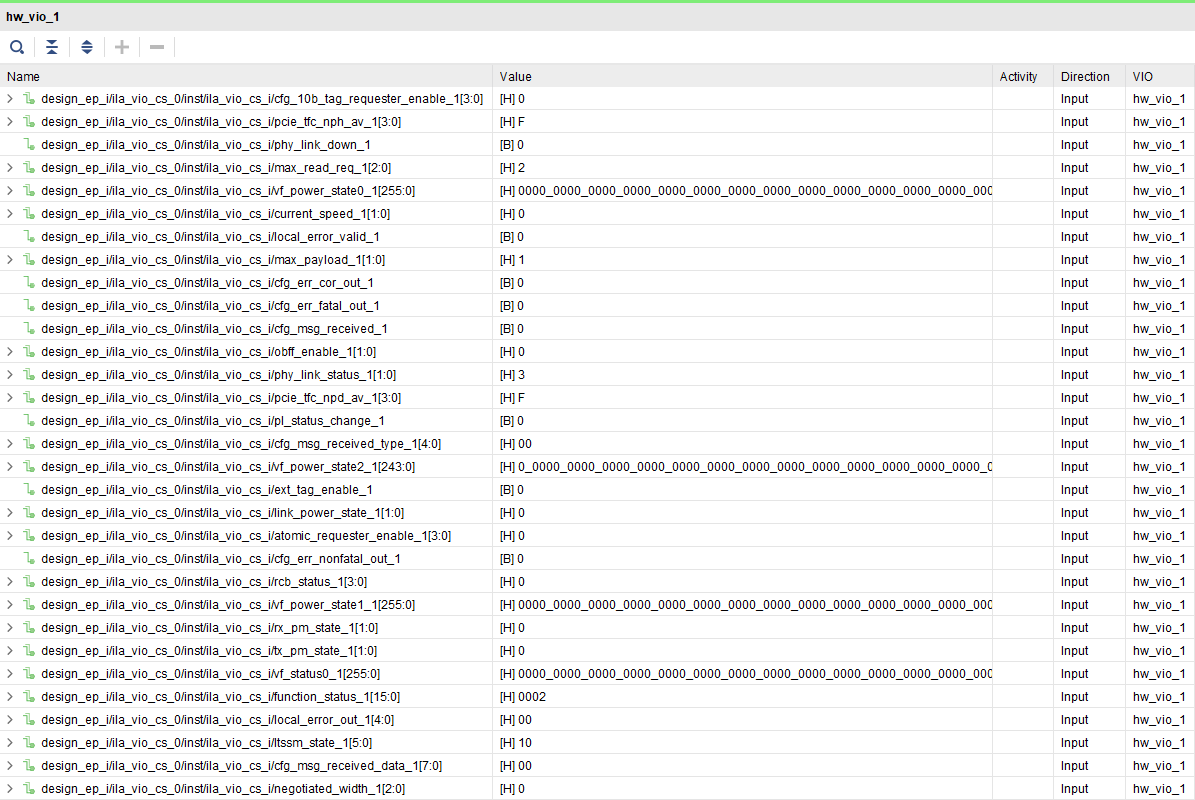
Task: Select the negotiated_width_1[2:0] probe name
Action: 223,789
